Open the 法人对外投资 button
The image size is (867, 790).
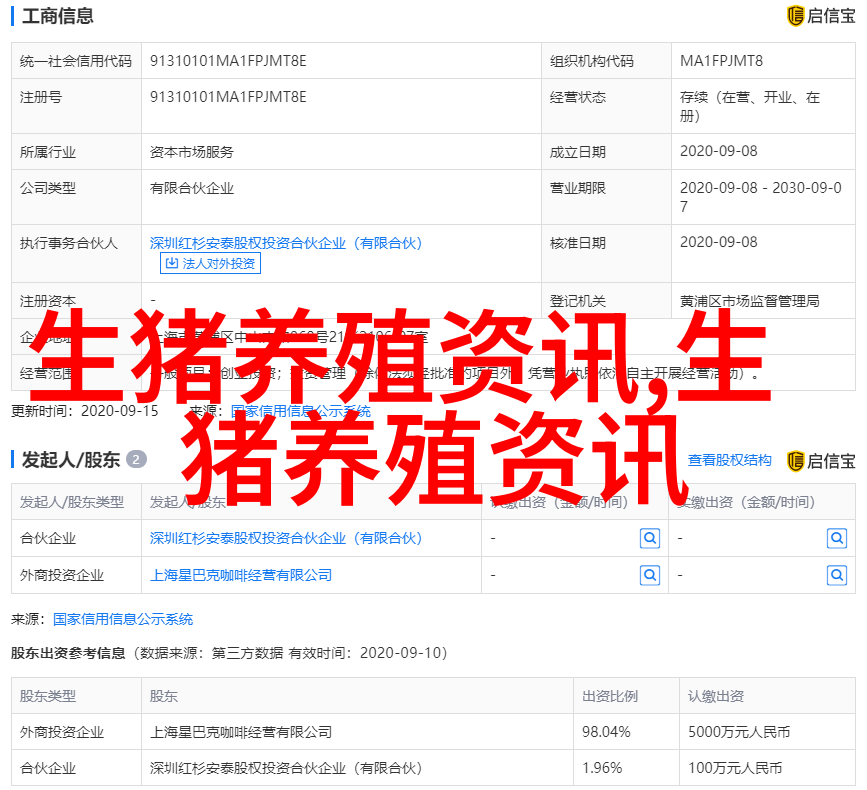click(210, 263)
